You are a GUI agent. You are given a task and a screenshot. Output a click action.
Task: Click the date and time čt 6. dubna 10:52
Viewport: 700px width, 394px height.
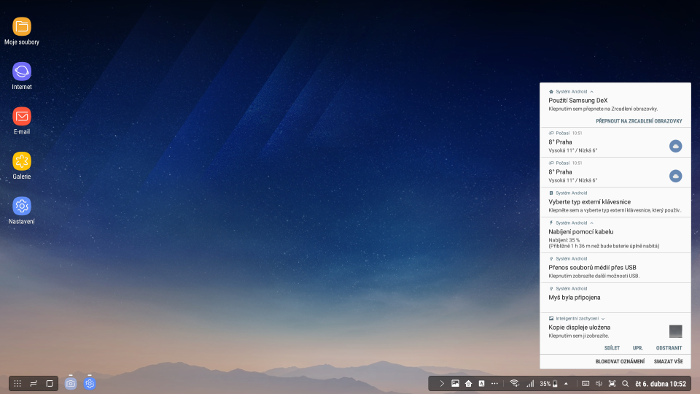(x=661, y=383)
